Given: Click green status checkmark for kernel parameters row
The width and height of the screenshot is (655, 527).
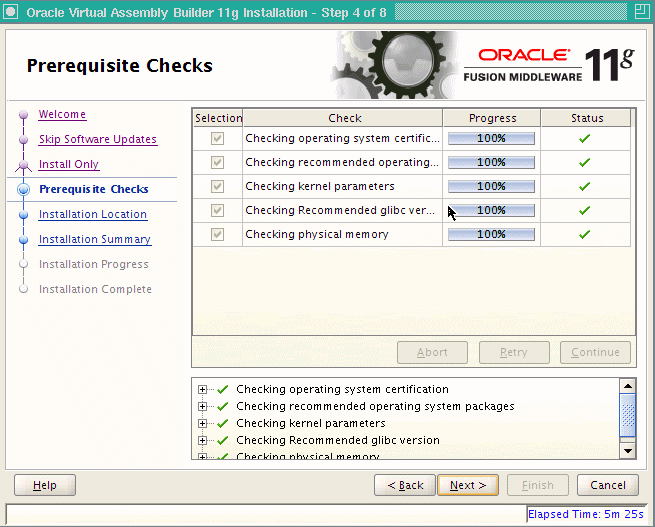Looking at the screenshot, I should click(x=584, y=186).
